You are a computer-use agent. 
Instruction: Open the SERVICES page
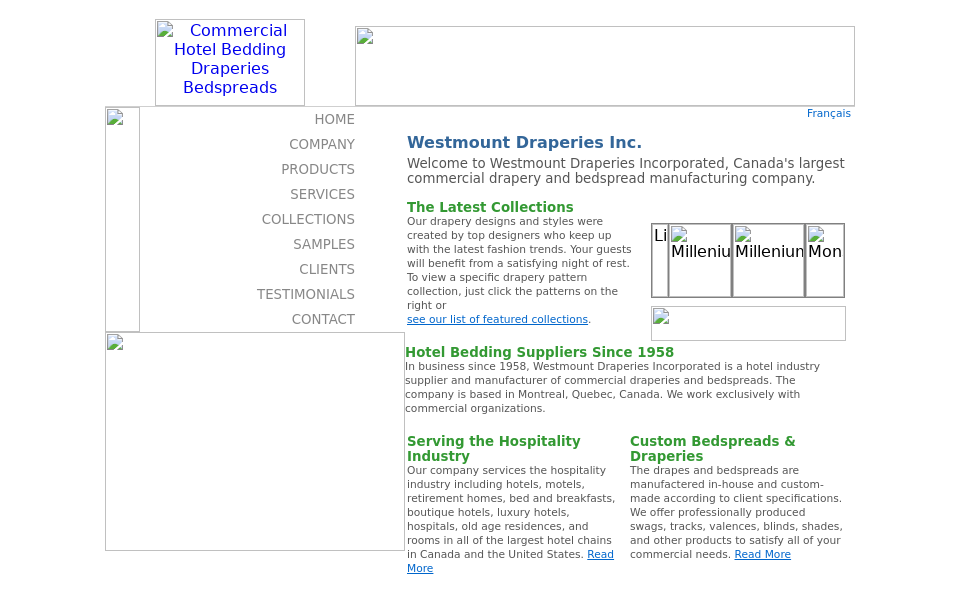[x=322, y=194]
